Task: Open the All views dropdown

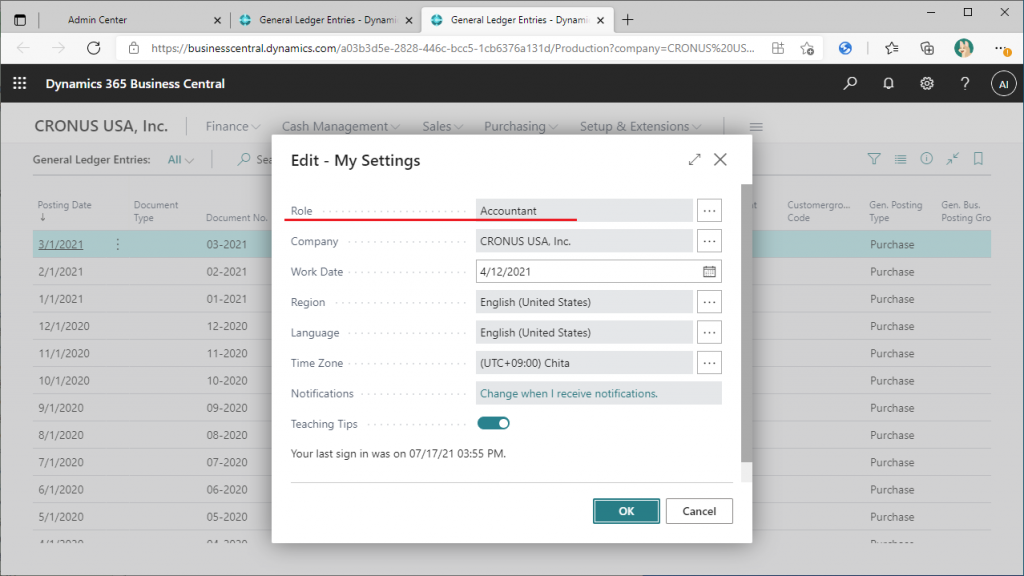Action: coord(181,159)
